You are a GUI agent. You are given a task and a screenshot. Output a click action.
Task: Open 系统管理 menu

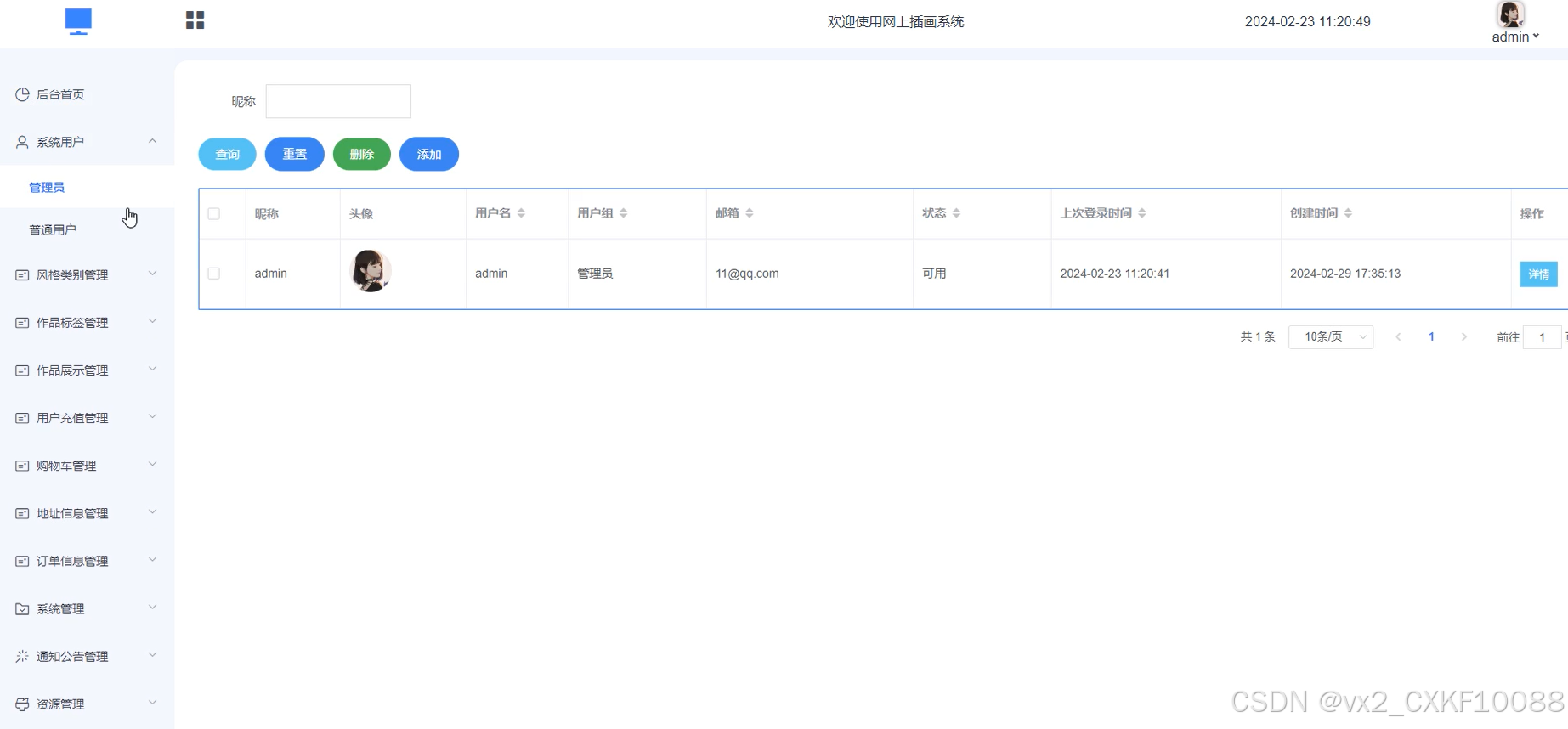coord(87,609)
